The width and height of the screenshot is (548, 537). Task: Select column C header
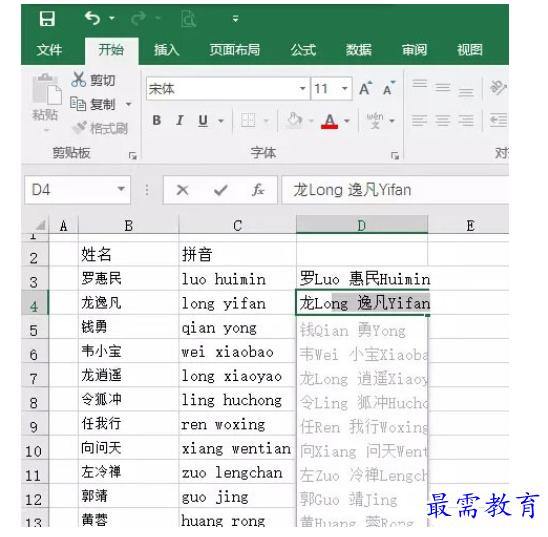[x=238, y=225]
